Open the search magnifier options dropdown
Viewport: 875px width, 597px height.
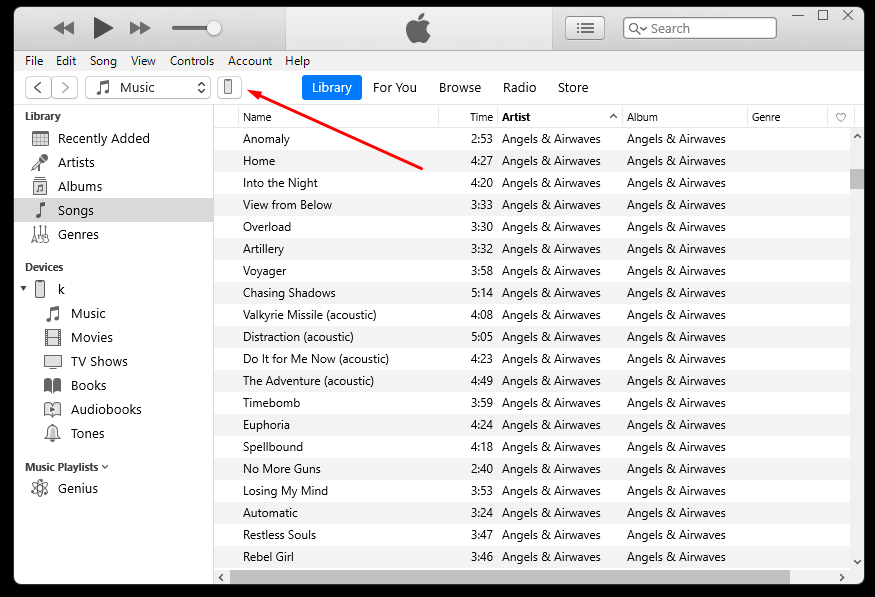(x=637, y=28)
